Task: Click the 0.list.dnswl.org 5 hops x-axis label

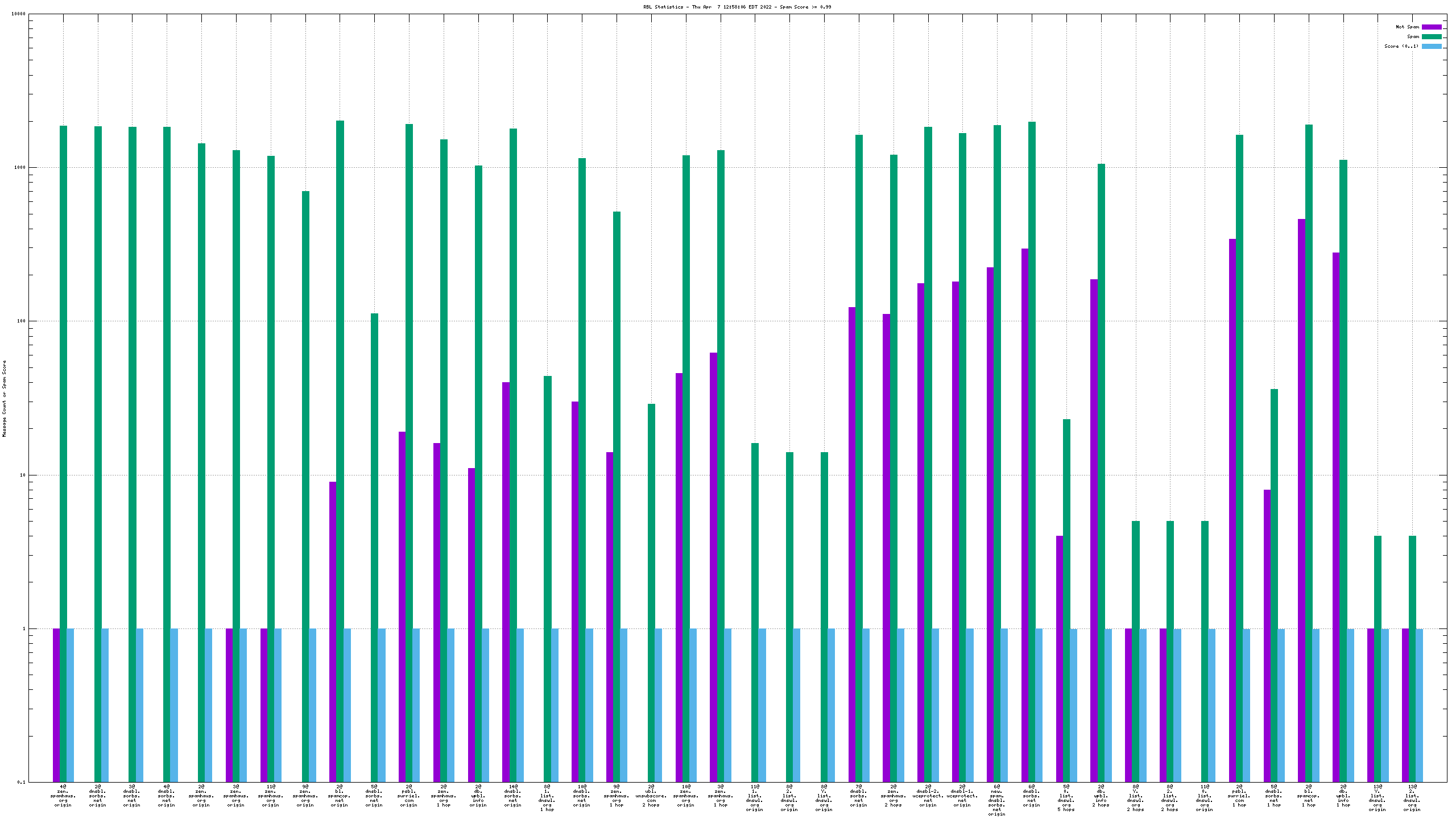Action: [1066, 798]
